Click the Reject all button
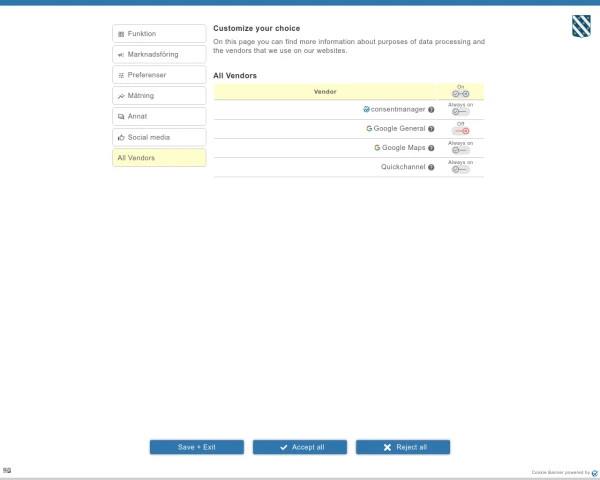This screenshot has height=480, width=600. (403, 447)
